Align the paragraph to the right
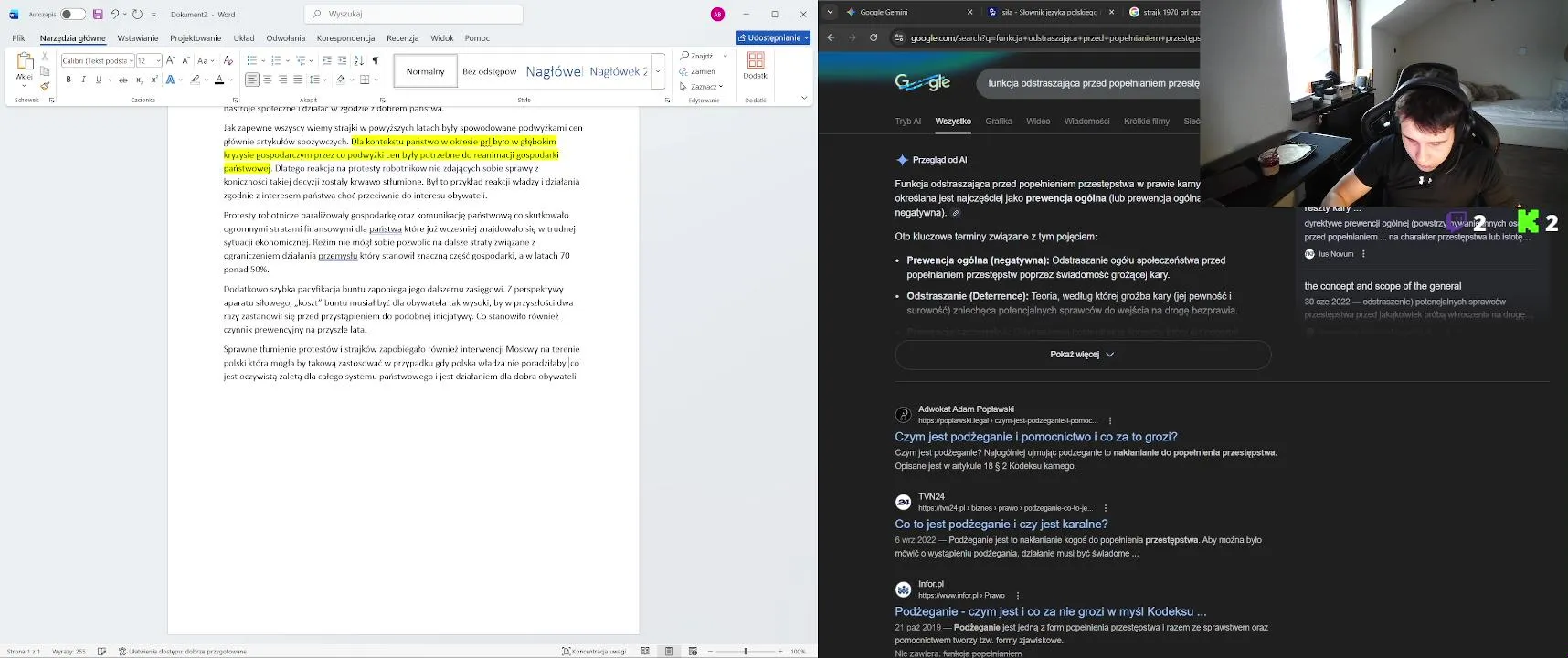 pos(282,80)
